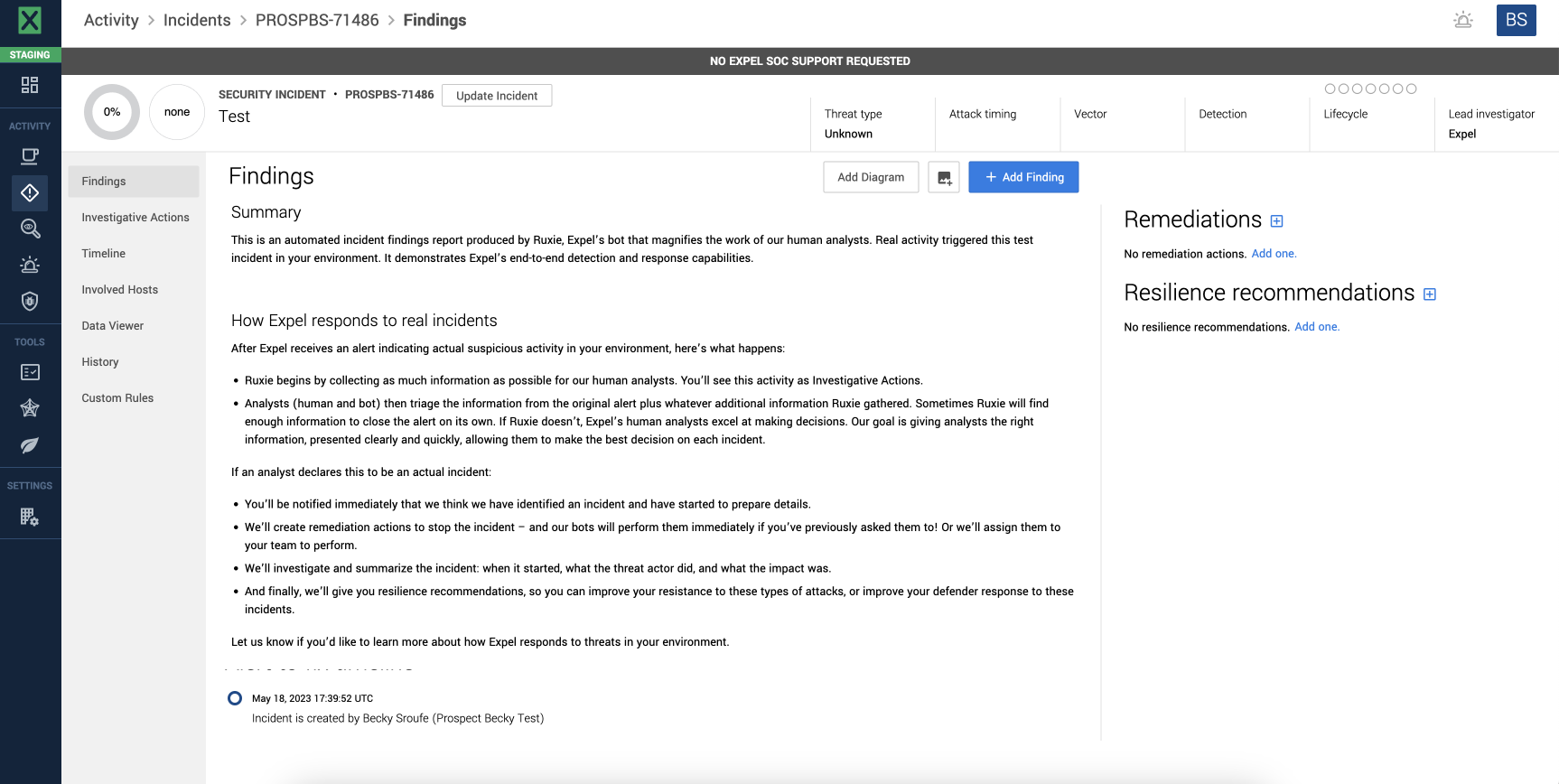Open the shield bug icon in sidebar
1559x784 pixels.
(30, 301)
